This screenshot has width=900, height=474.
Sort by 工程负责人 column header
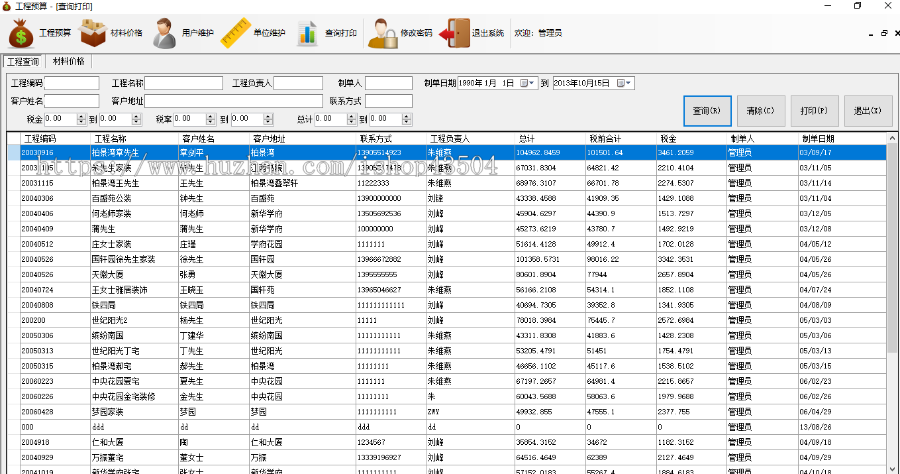click(x=471, y=138)
